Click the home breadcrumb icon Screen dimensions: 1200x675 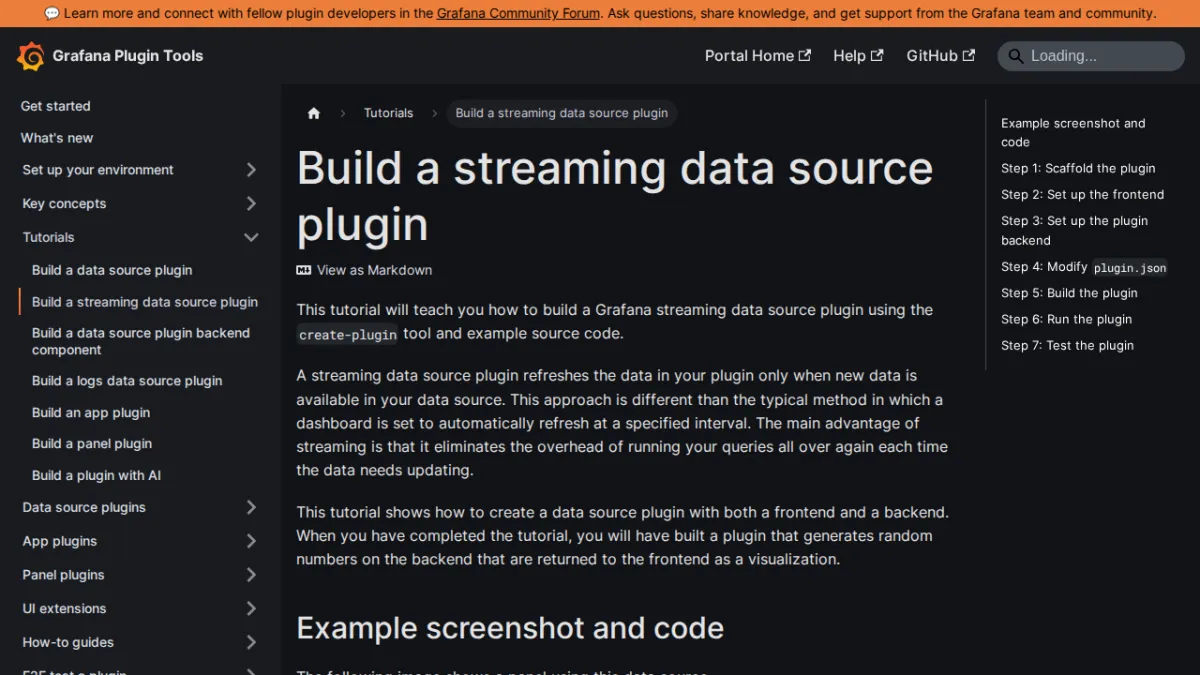(x=314, y=113)
